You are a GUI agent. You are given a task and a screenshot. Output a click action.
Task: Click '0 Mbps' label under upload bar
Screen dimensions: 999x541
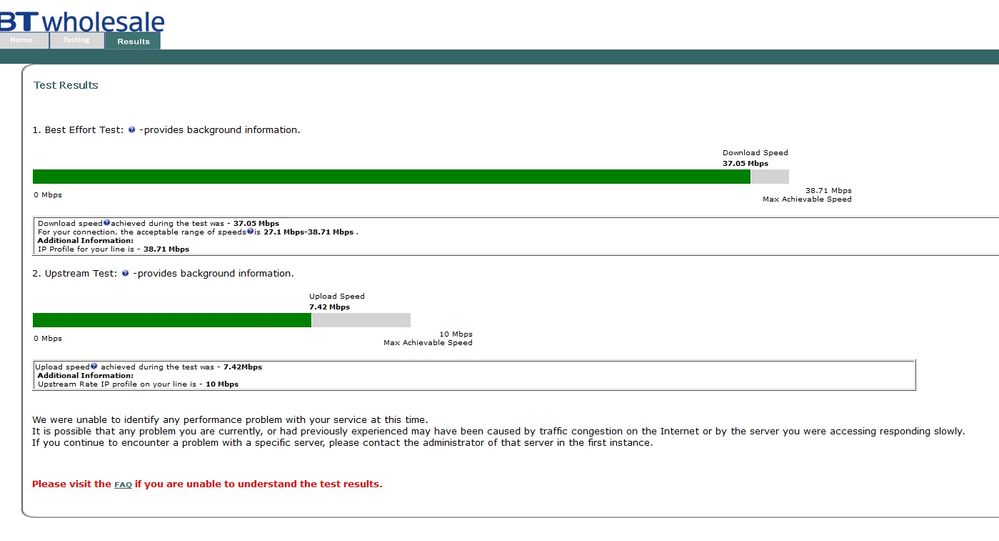coord(48,338)
